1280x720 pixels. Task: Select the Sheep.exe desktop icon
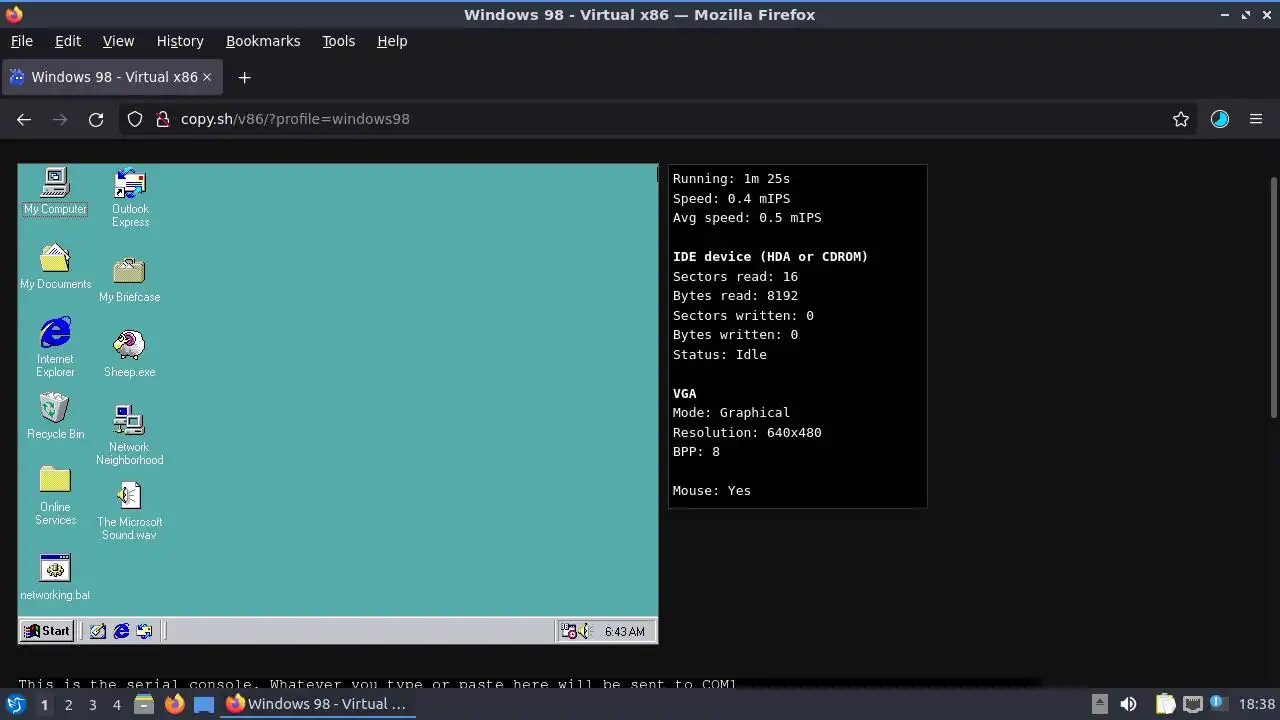pyautogui.click(x=129, y=354)
